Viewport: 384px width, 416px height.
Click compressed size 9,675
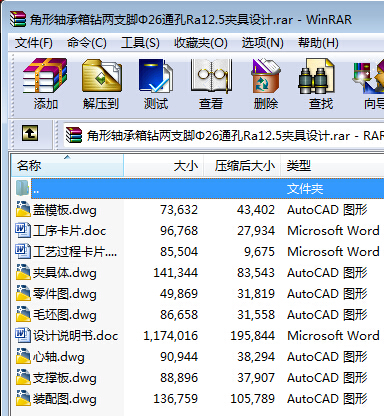[260, 252]
